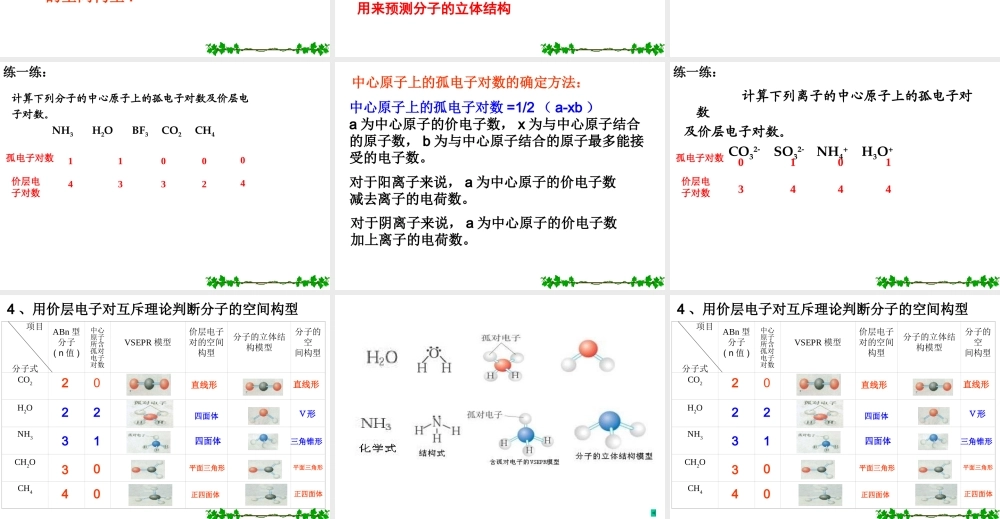Click the V形 cell in the left table
This screenshot has height=519, width=1000.
pos(307,414)
